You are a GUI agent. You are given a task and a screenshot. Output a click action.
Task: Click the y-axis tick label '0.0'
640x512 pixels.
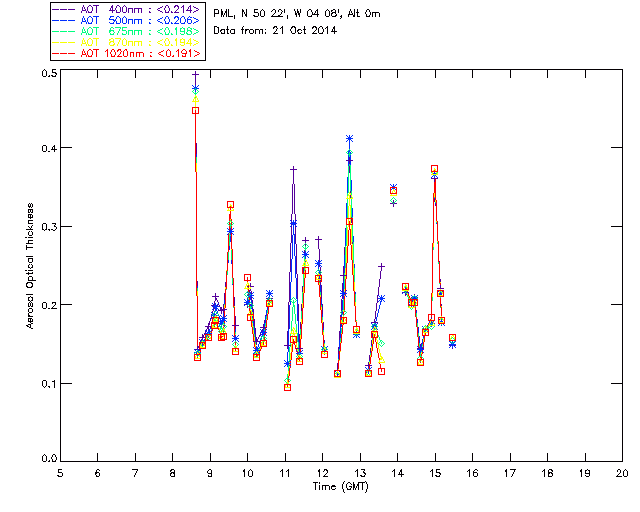49,458
